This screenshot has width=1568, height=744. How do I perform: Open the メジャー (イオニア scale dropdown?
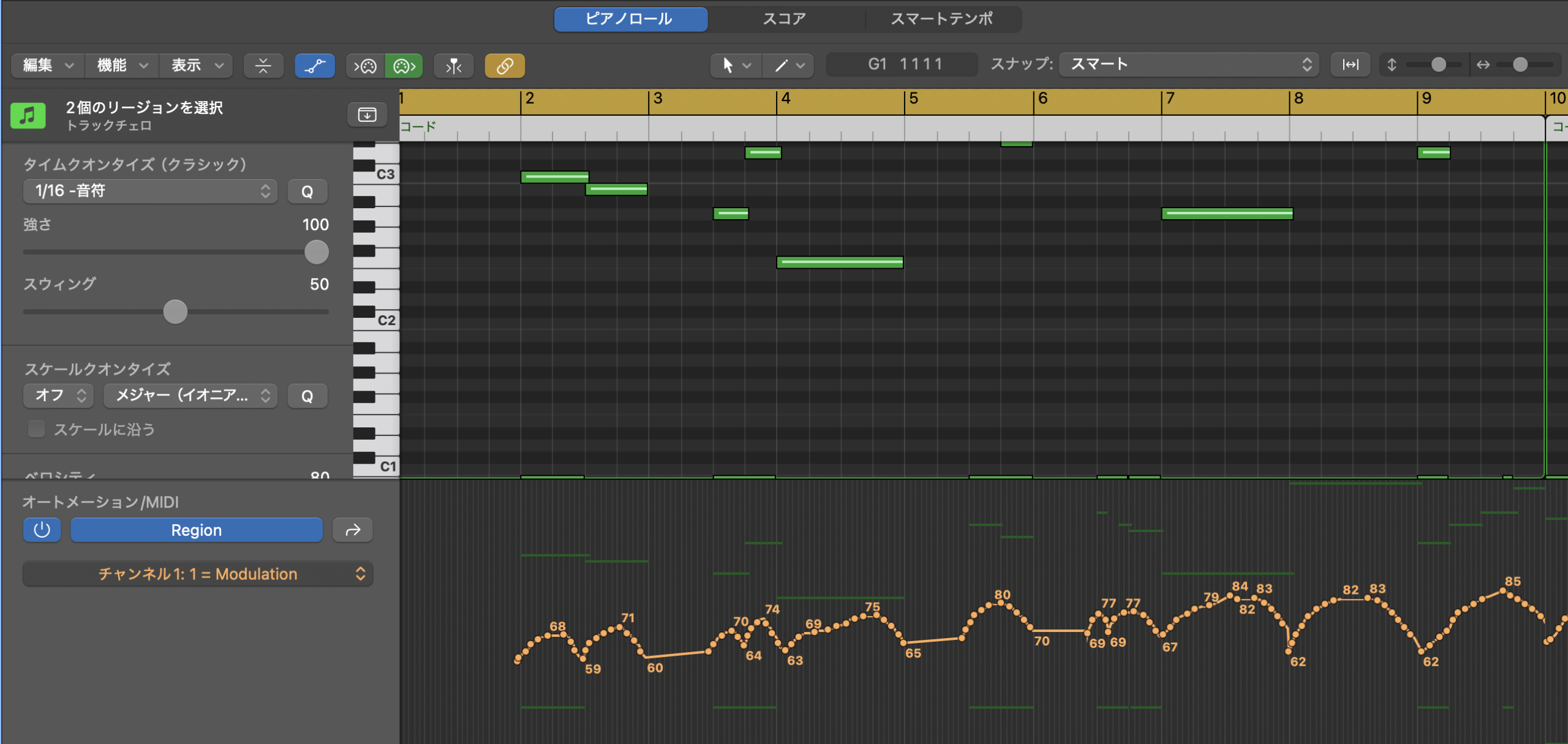[x=190, y=396]
